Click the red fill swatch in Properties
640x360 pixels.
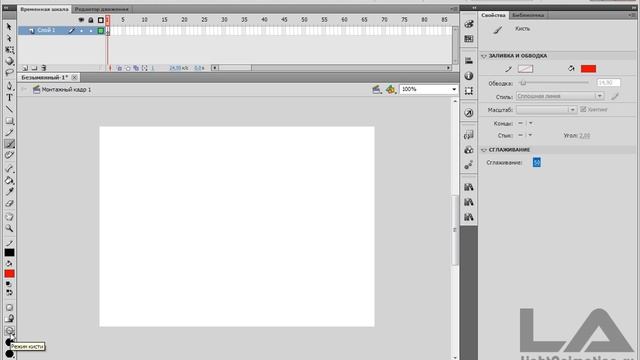click(588, 69)
